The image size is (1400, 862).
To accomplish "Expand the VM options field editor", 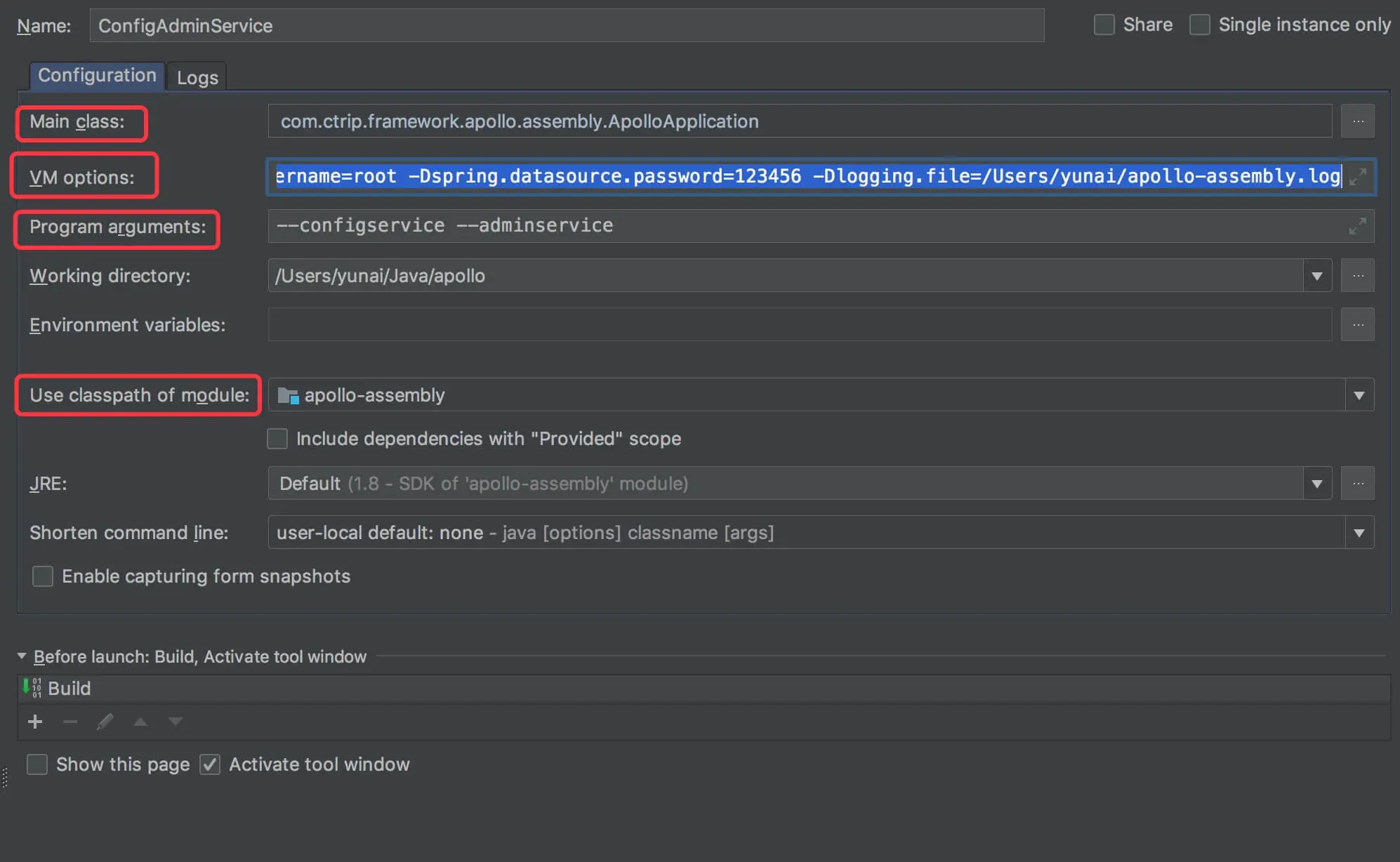I will click(1357, 176).
